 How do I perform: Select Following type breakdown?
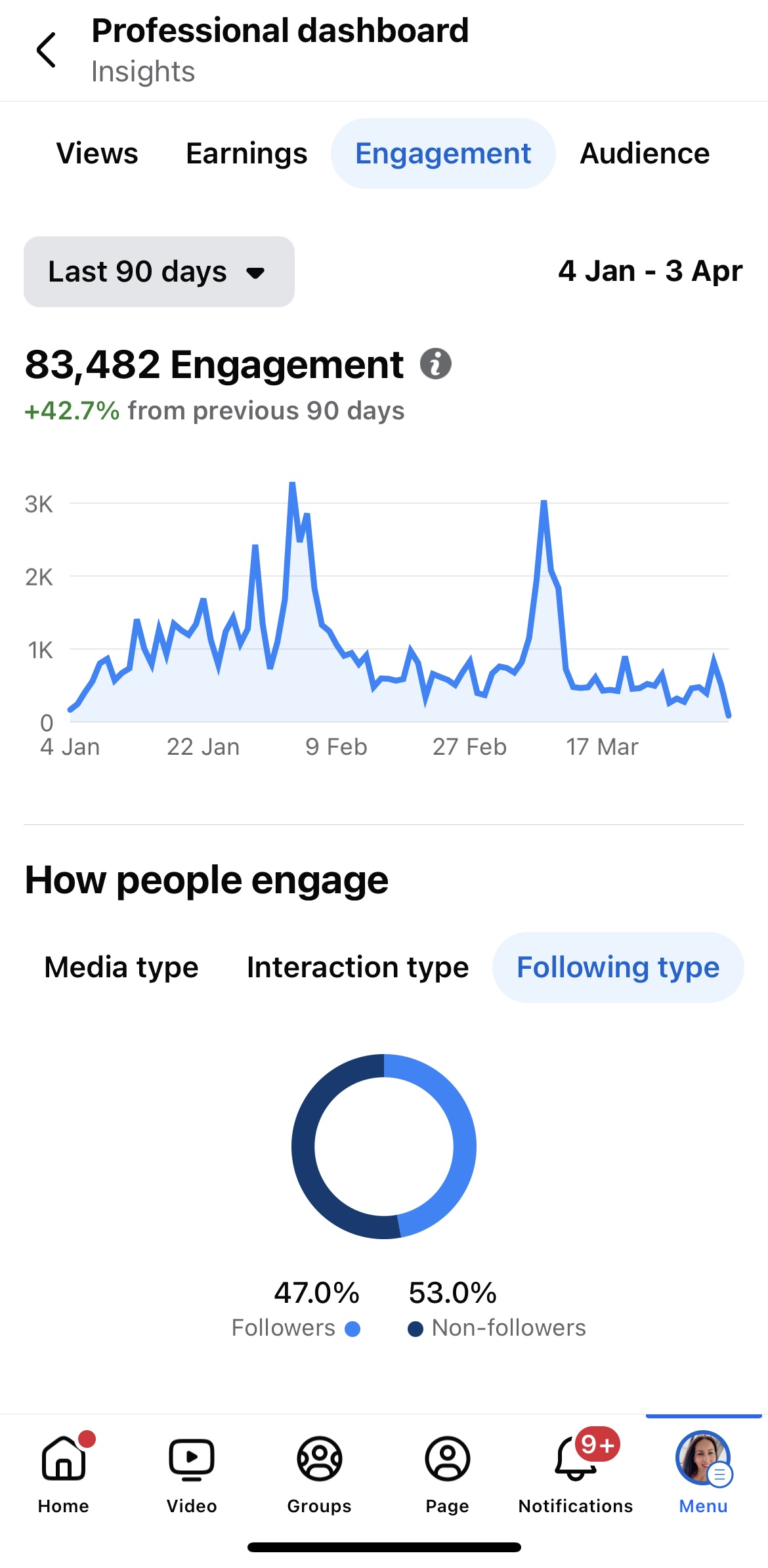click(618, 967)
